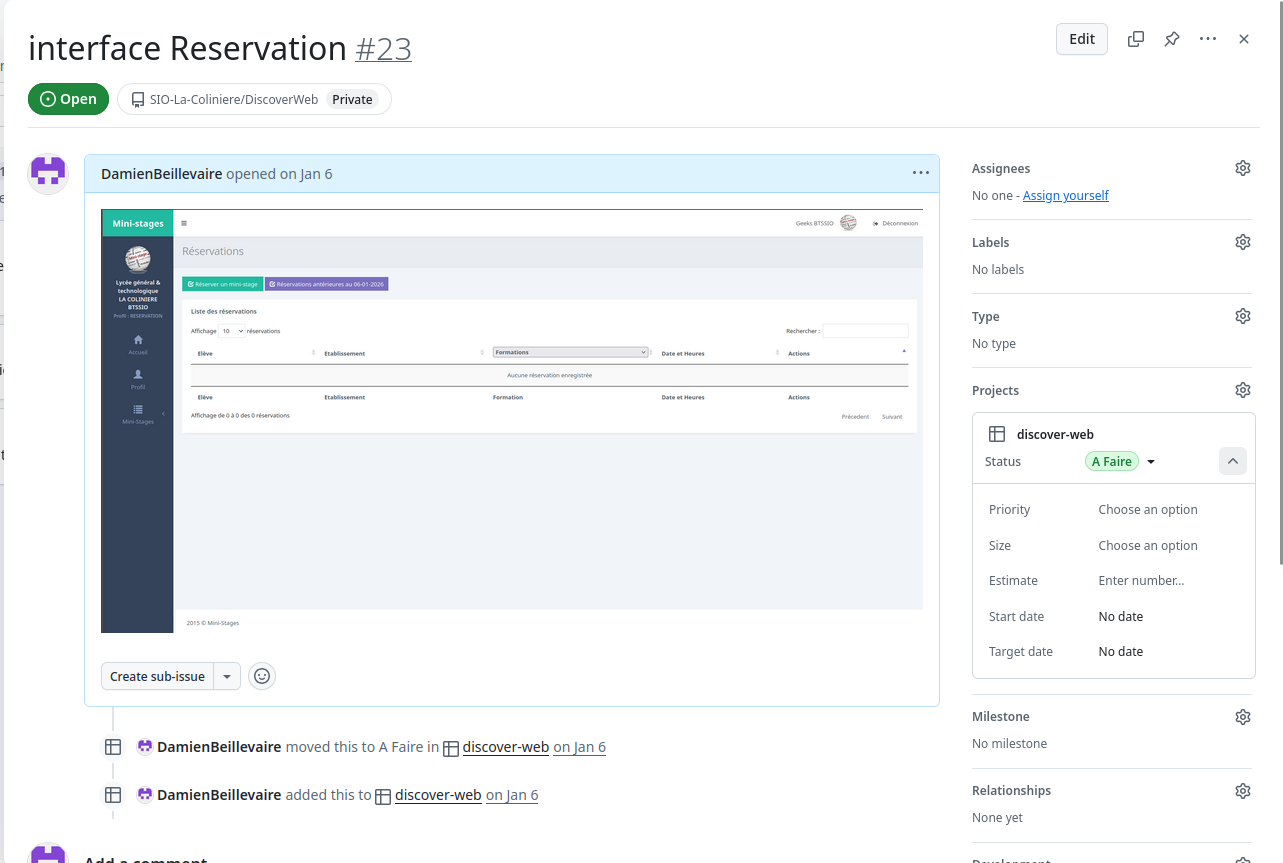
Task: Open the Milestone settings gear
Action: tap(1242, 716)
